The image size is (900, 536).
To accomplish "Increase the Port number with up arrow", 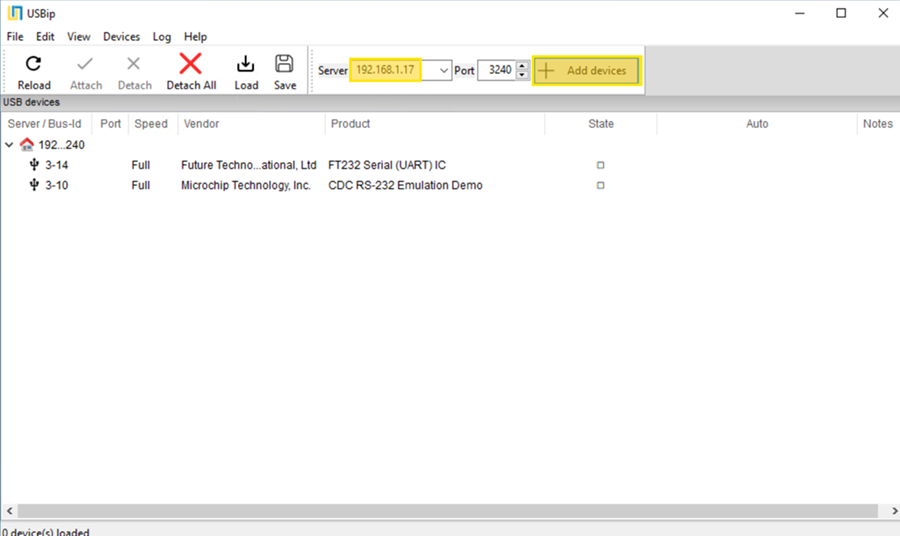I will (x=522, y=66).
